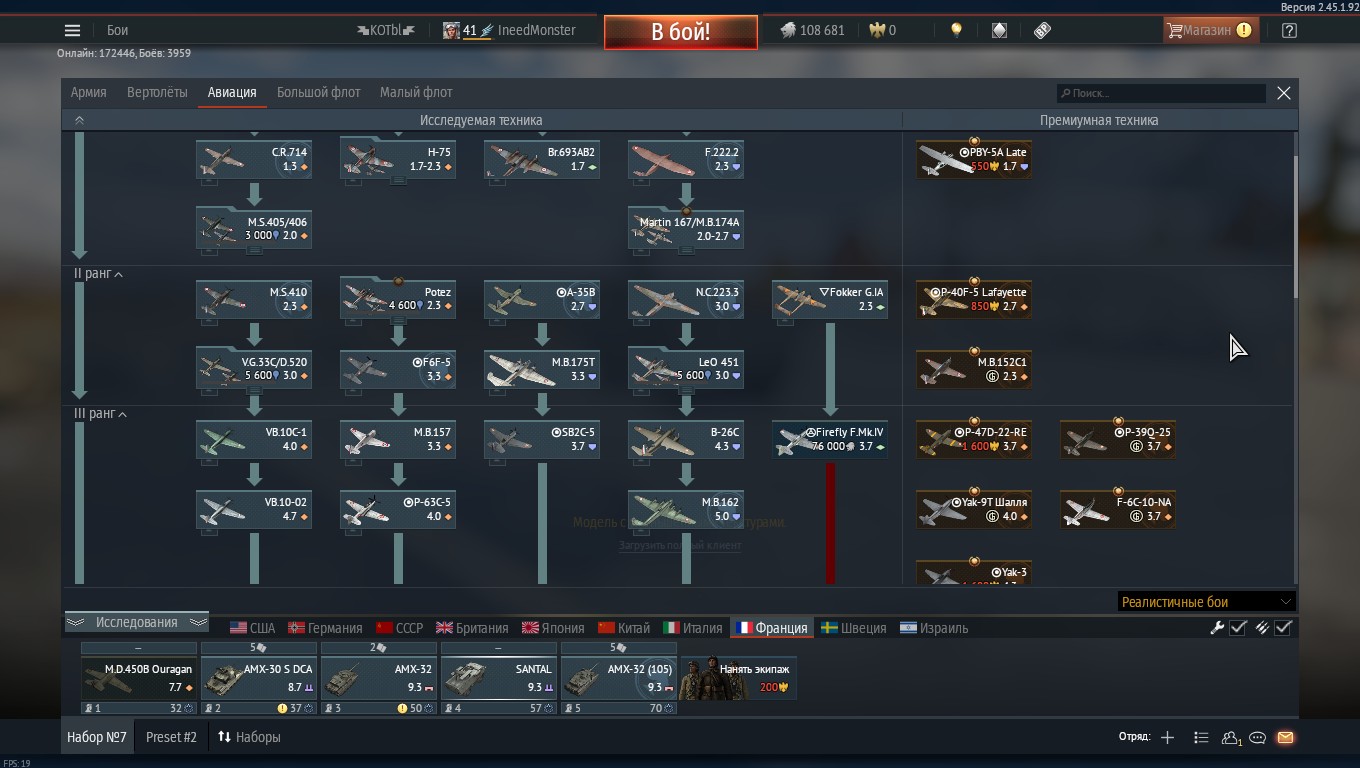The height and width of the screenshot is (768, 1360).
Task: Open the Наборы presets list
Action: [249, 737]
